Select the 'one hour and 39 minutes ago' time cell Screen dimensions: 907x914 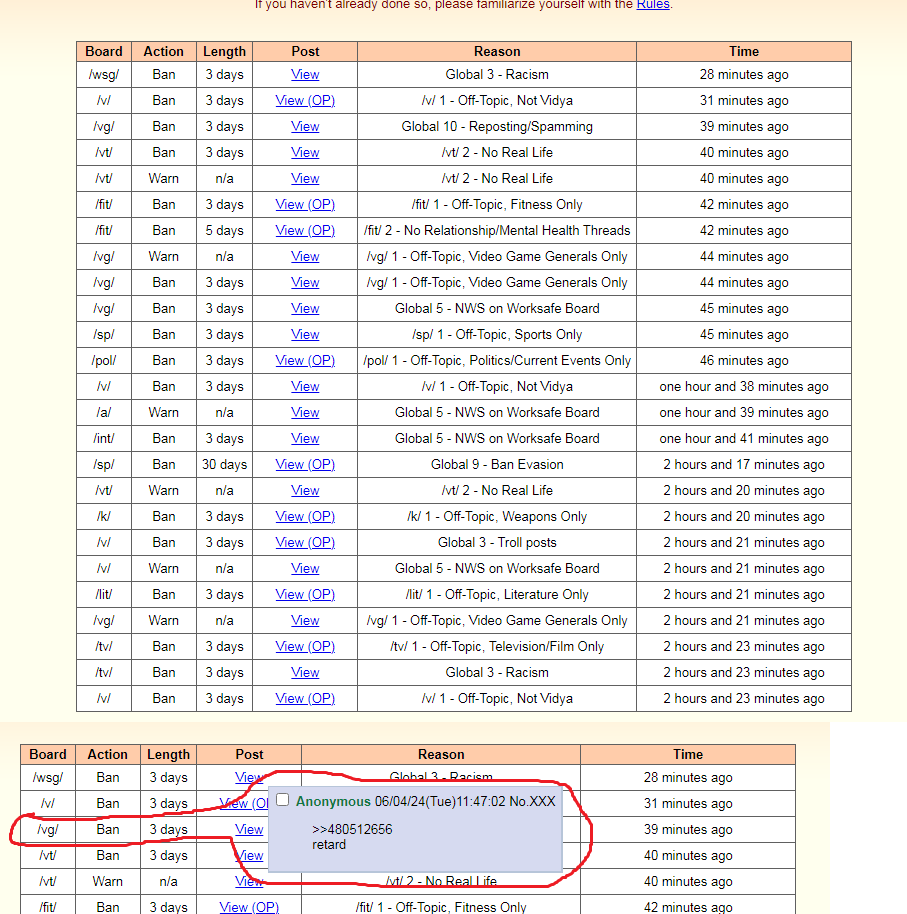744,413
